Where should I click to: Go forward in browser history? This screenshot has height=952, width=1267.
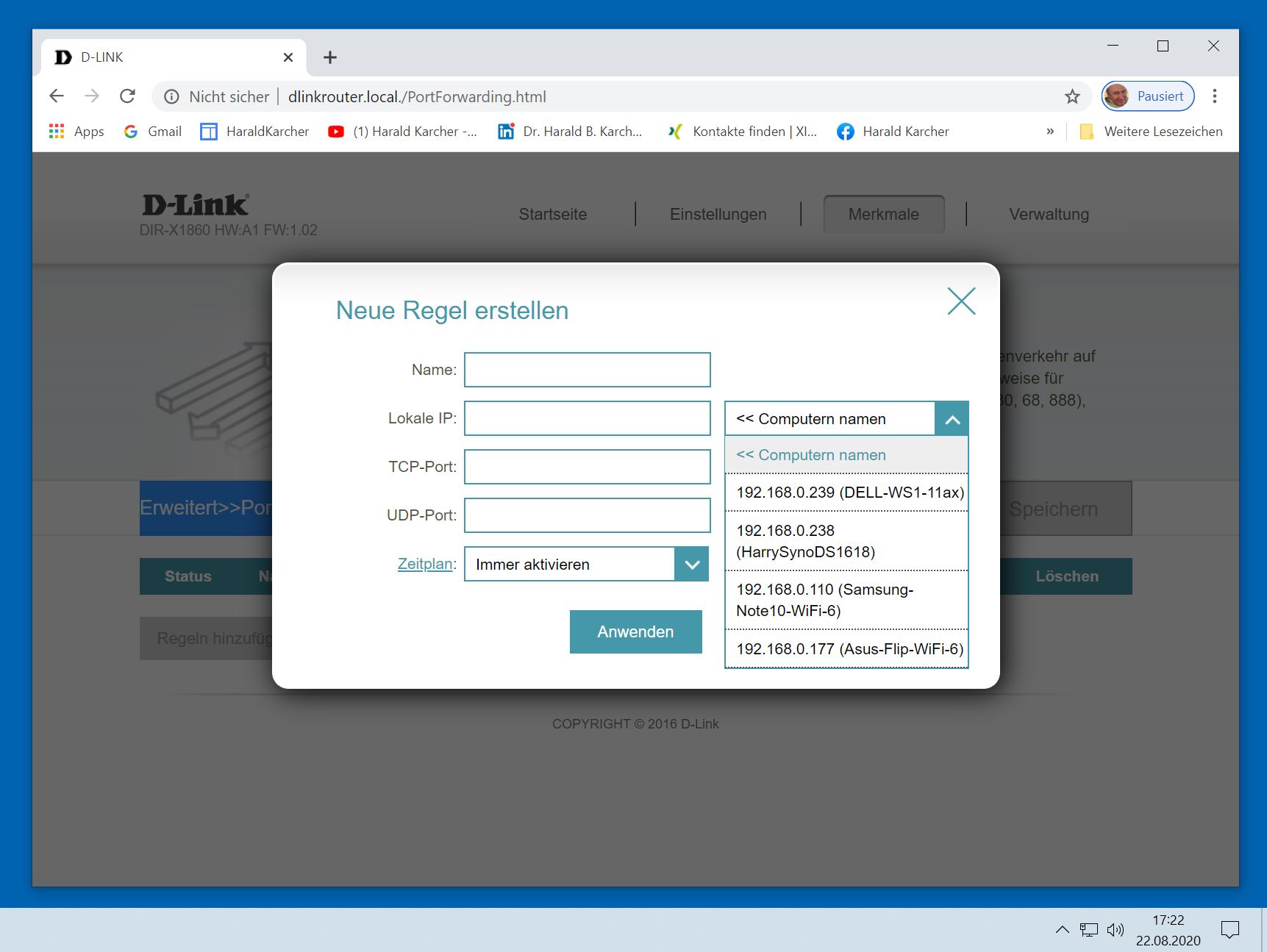(92, 96)
